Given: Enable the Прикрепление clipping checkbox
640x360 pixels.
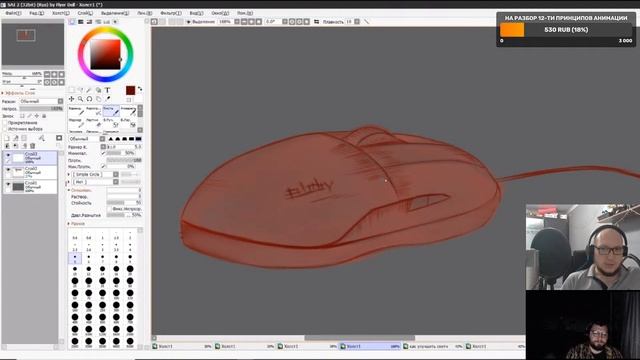Looking at the screenshot, I should point(5,123).
